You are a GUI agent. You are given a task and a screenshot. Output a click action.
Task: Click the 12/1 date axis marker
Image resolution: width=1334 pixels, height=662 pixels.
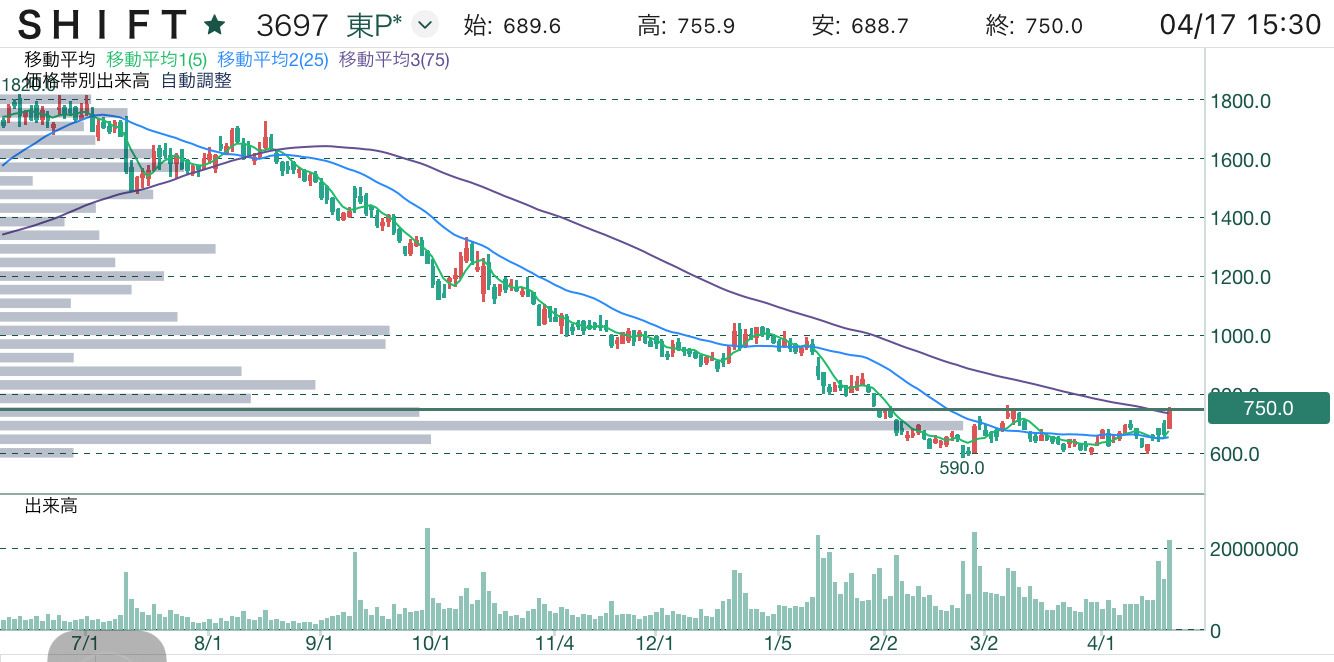(657, 643)
